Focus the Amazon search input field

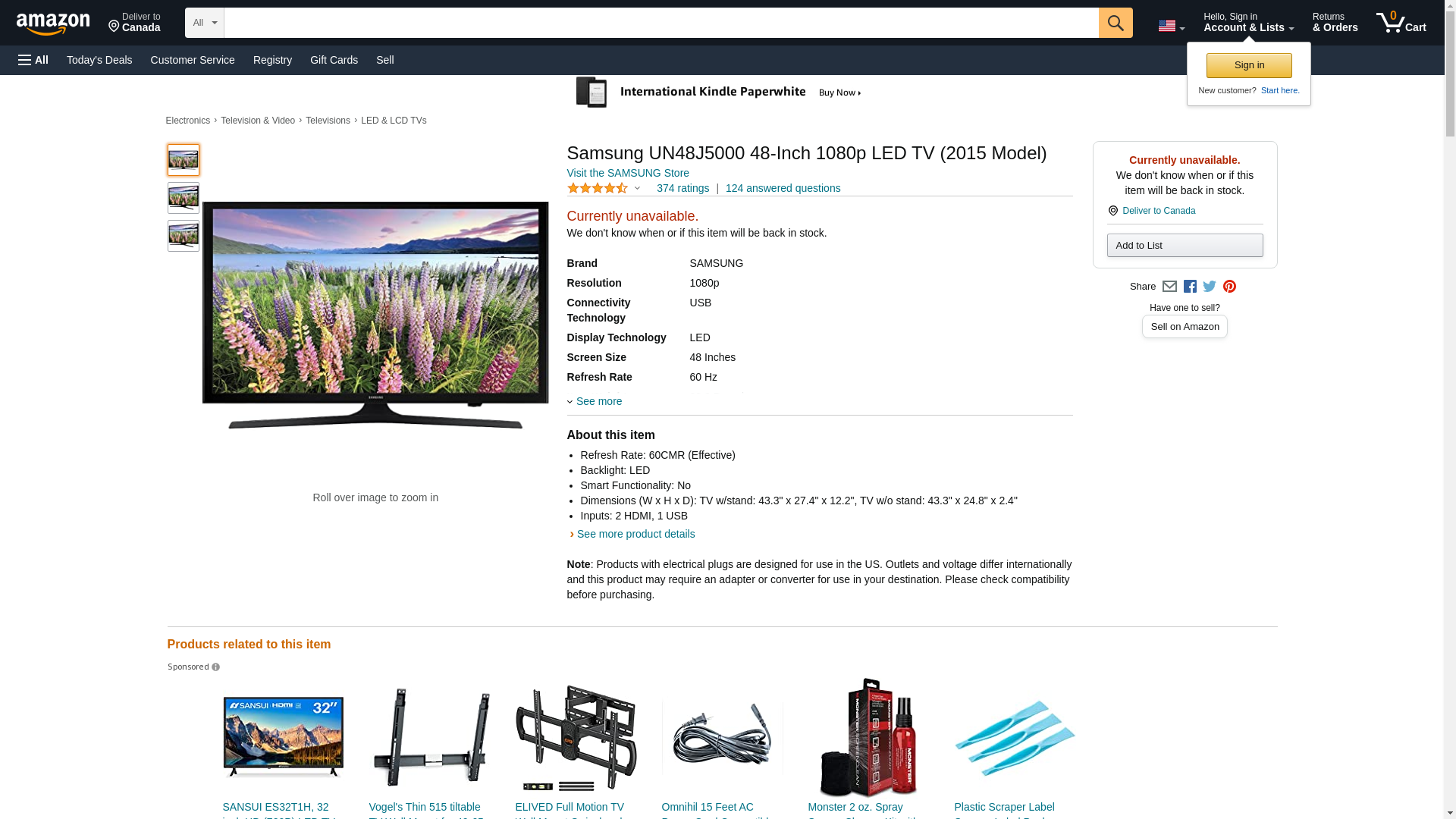661,23
